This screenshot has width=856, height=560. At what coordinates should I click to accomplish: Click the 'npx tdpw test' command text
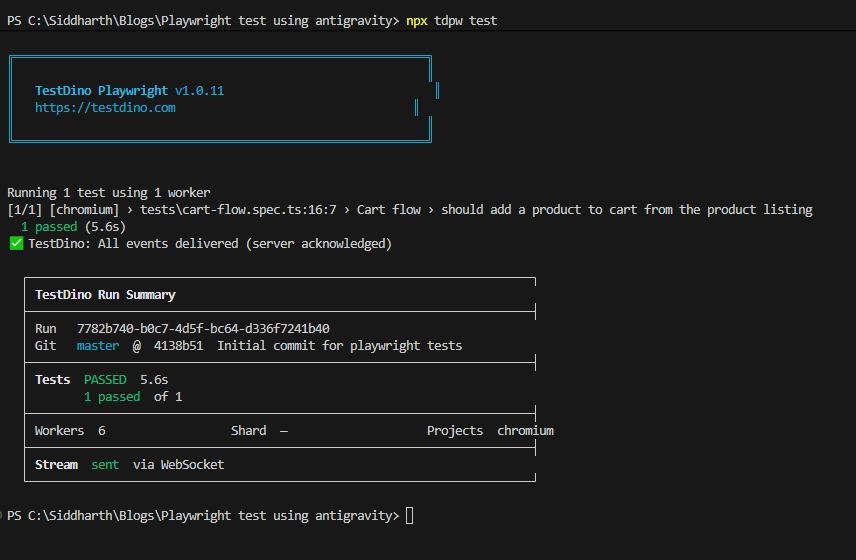click(x=451, y=21)
